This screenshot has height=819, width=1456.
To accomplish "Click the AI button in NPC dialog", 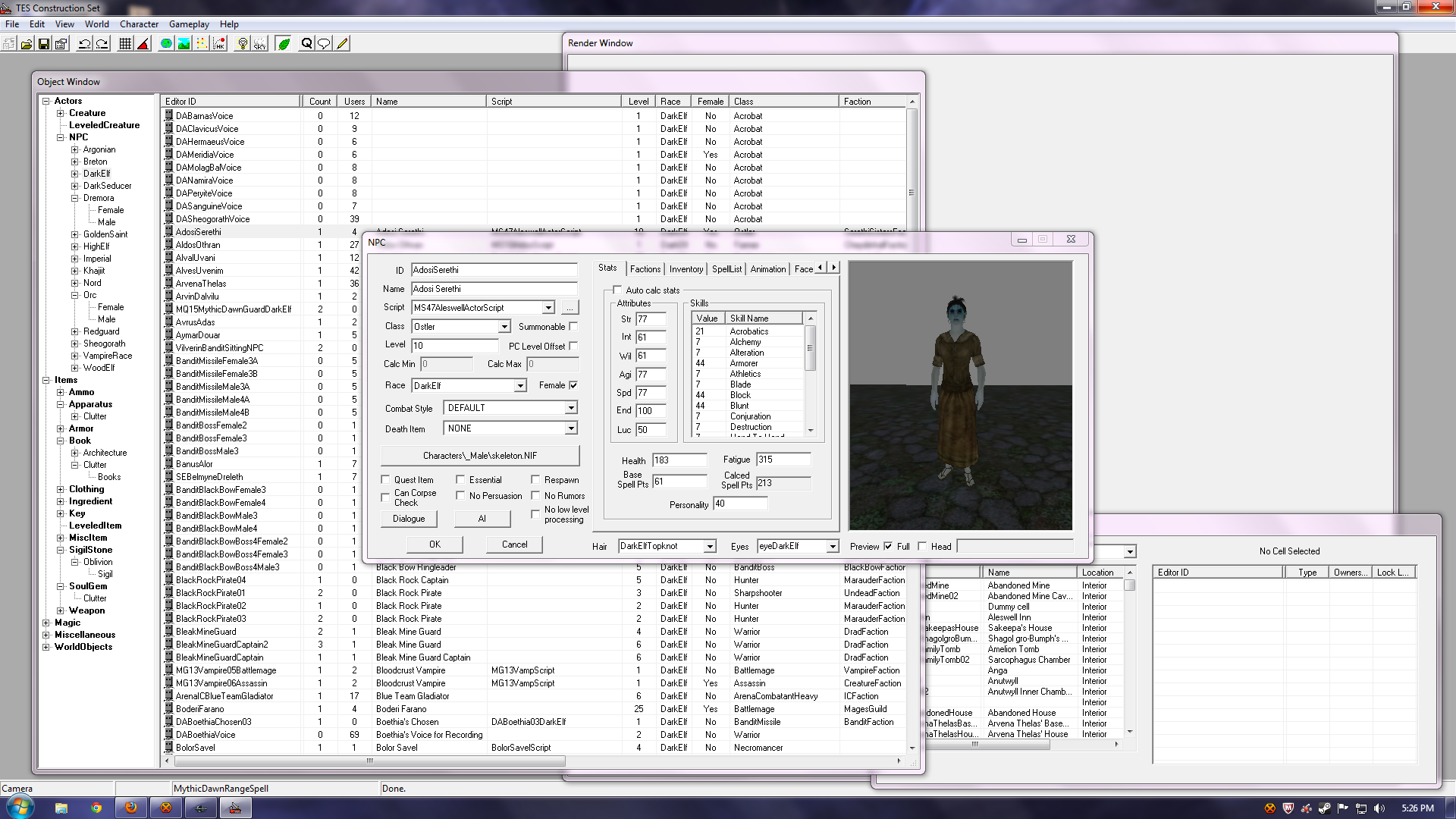I will tap(482, 518).
